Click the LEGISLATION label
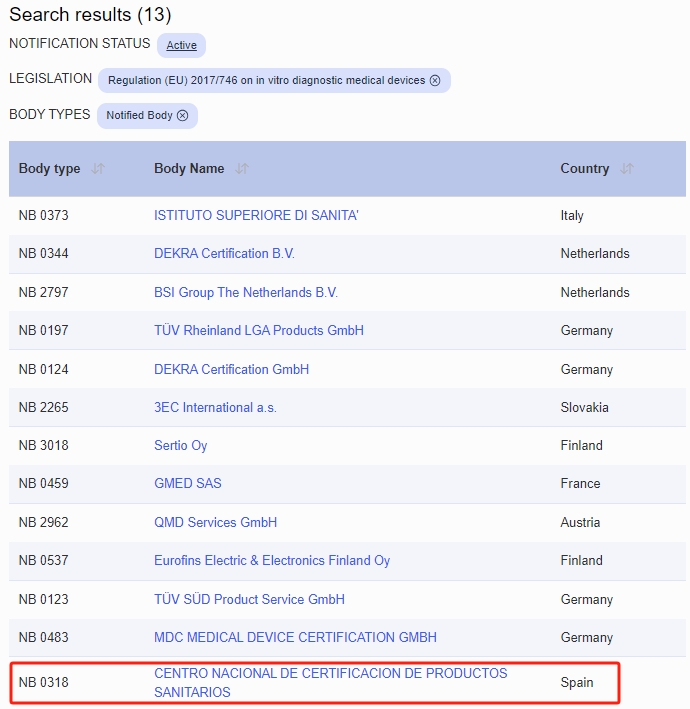Image resolution: width=690 pixels, height=709 pixels. [51, 79]
